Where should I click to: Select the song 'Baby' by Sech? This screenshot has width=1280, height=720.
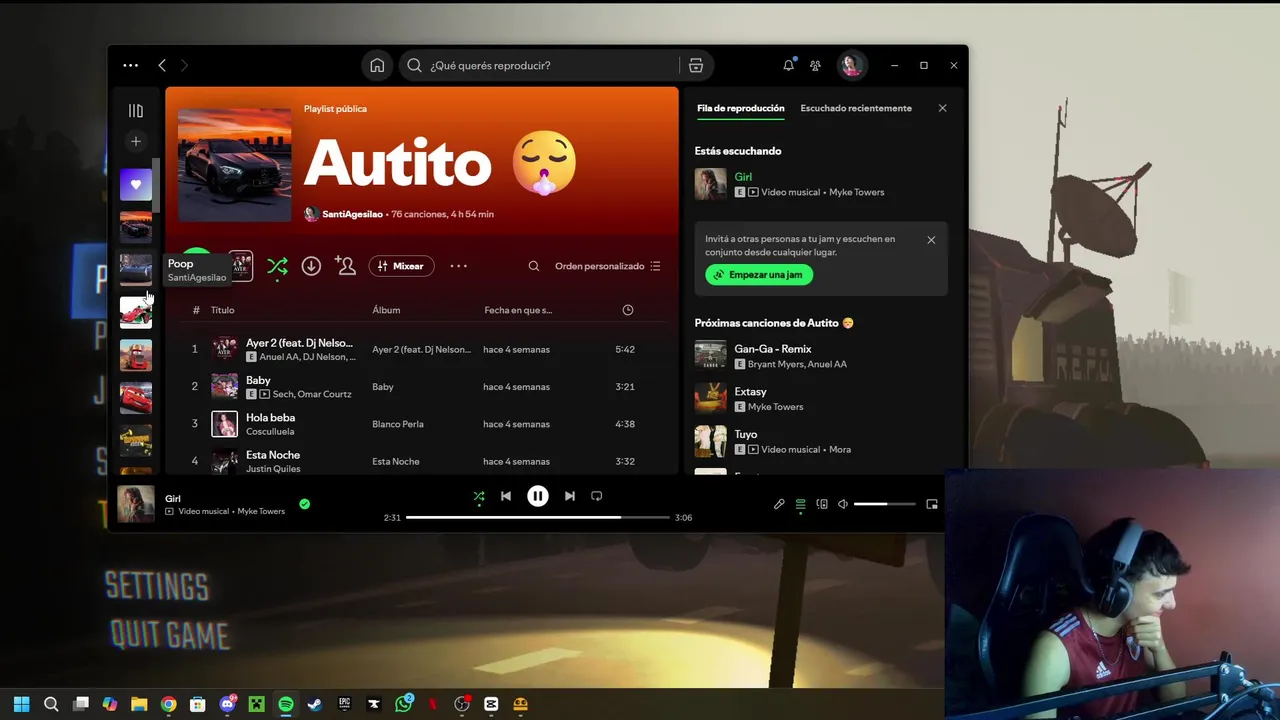[x=420, y=386]
